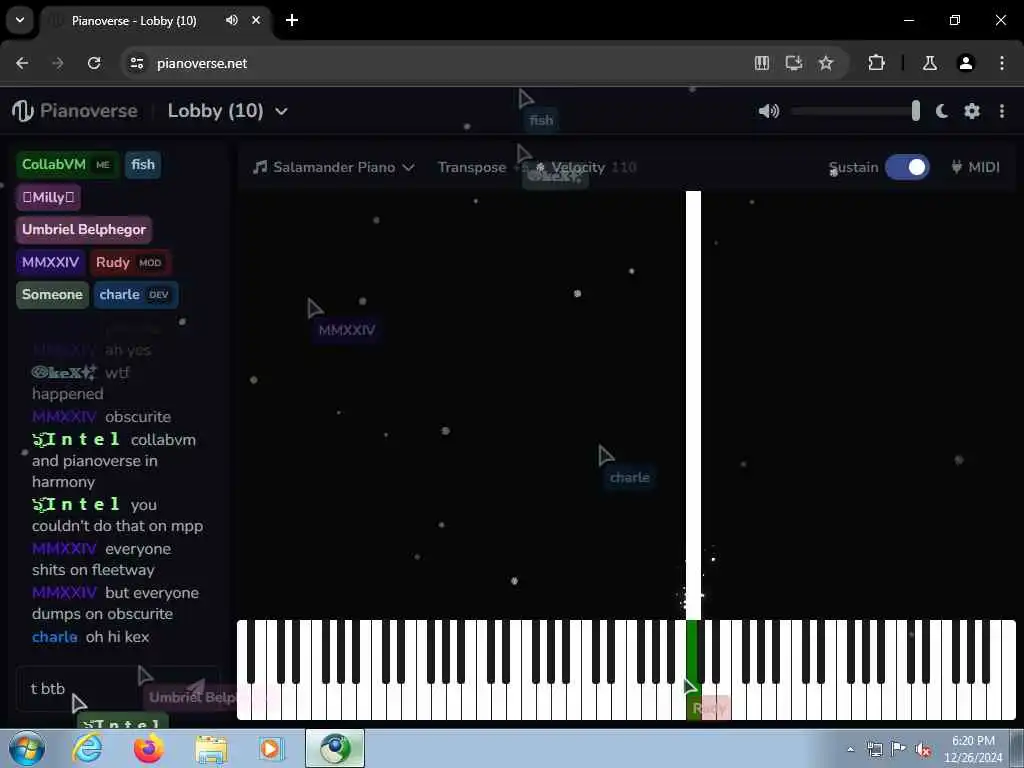Click the Pianoverse logo icon

(x=23, y=111)
